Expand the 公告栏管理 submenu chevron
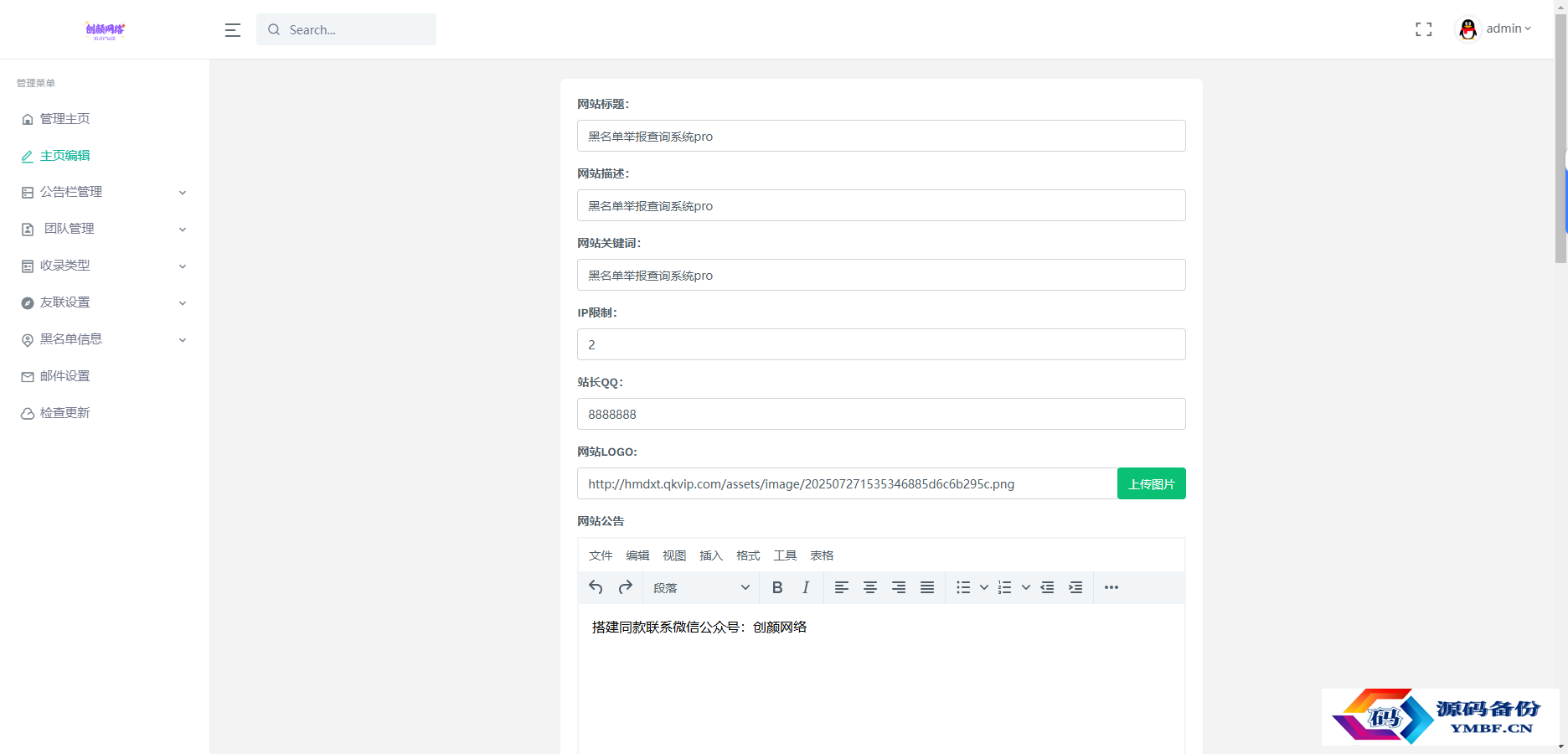 point(183,193)
